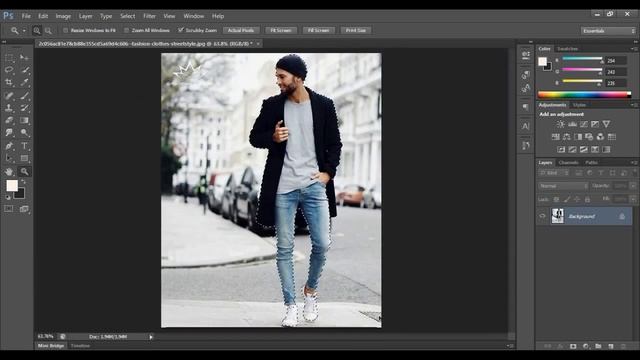The image size is (640, 360).
Task: Open the Layers panel flyout menu
Action: pyautogui.click(x=634, y=163)
